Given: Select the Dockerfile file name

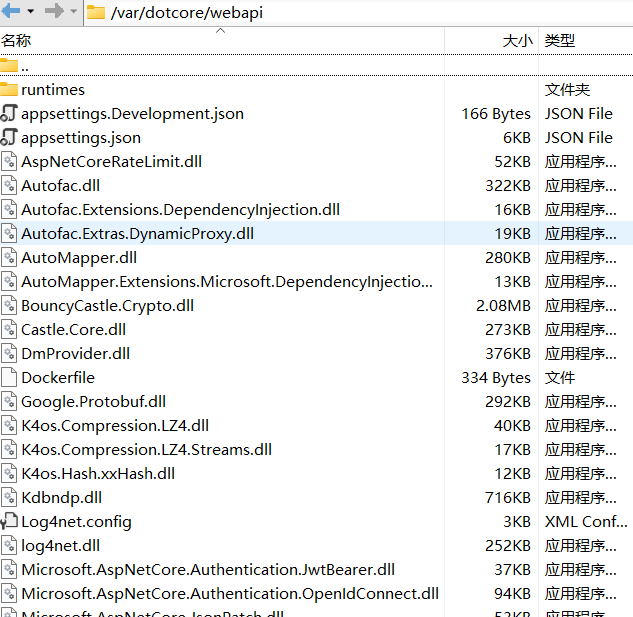Looking at the screenshot, I should 58,378.
